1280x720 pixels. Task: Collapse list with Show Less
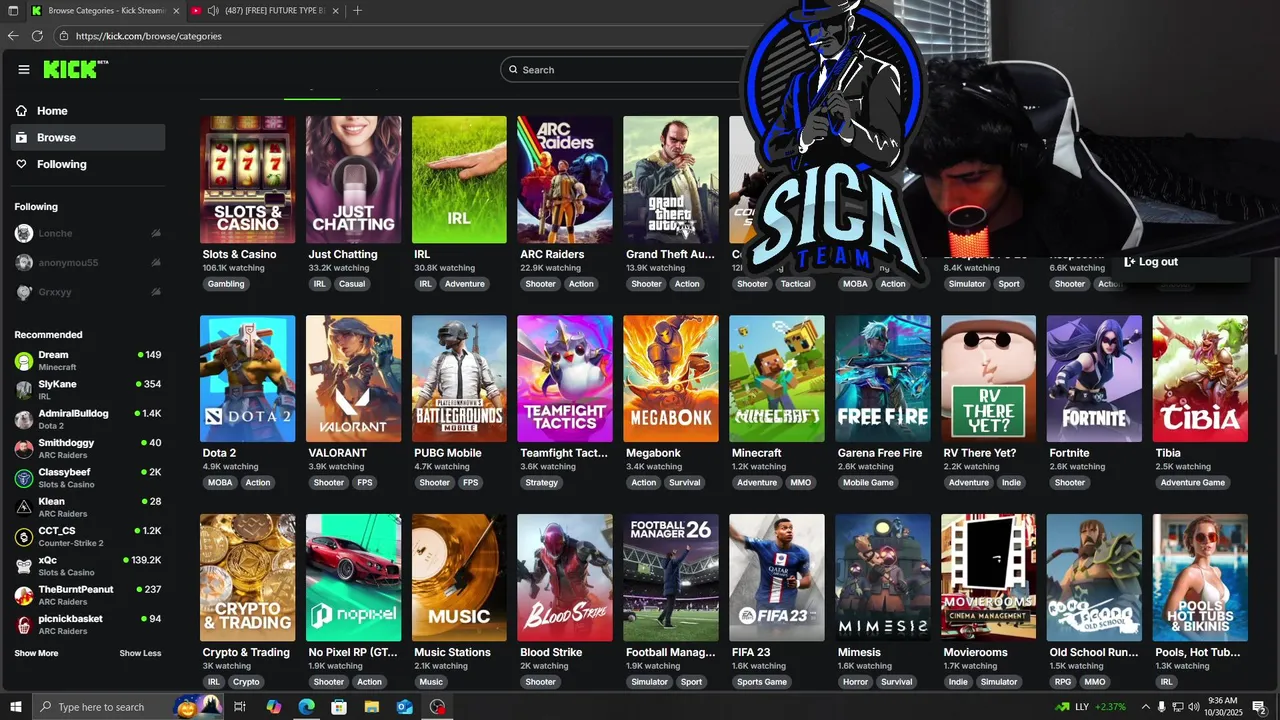[140, 653]
